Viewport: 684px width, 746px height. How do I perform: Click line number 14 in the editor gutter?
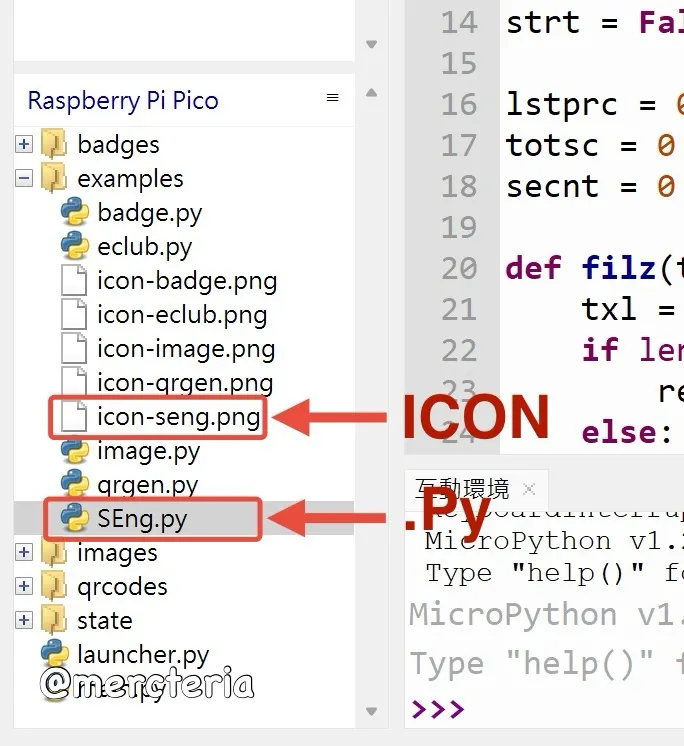pyautogui.click(x=459, y=22)
